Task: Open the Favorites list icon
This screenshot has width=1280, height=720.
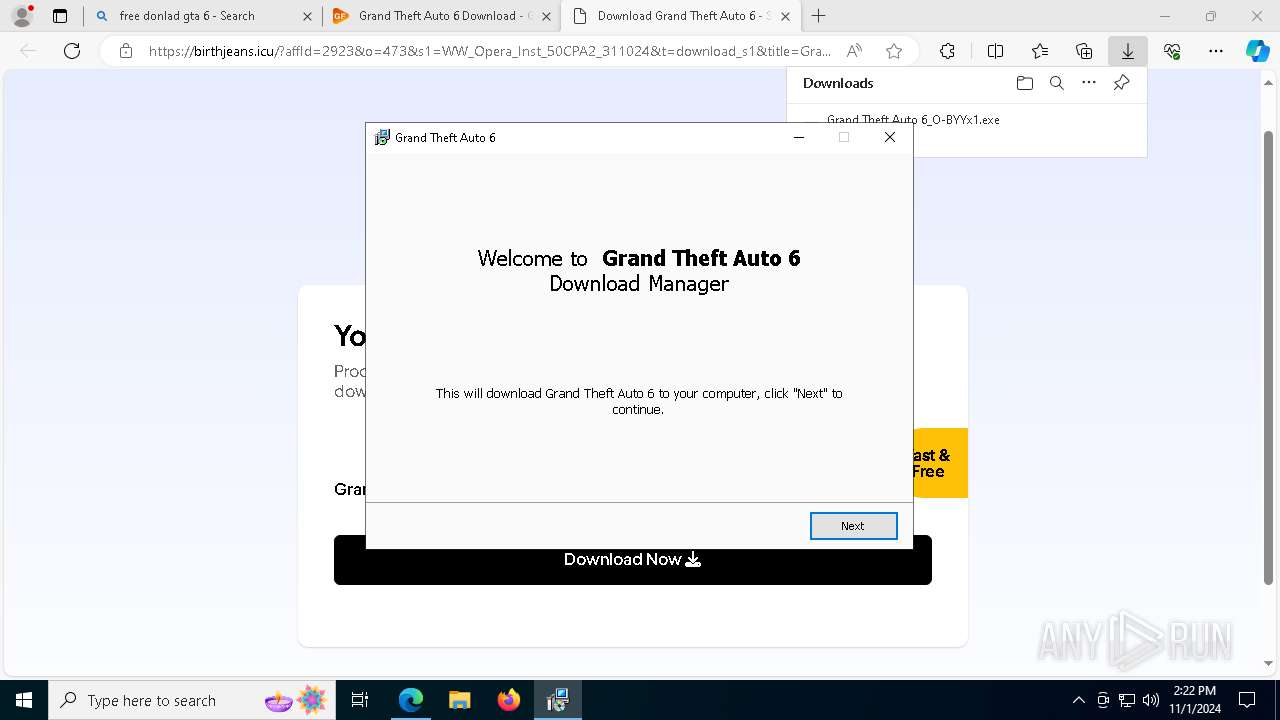Action: coord(1040,51)
